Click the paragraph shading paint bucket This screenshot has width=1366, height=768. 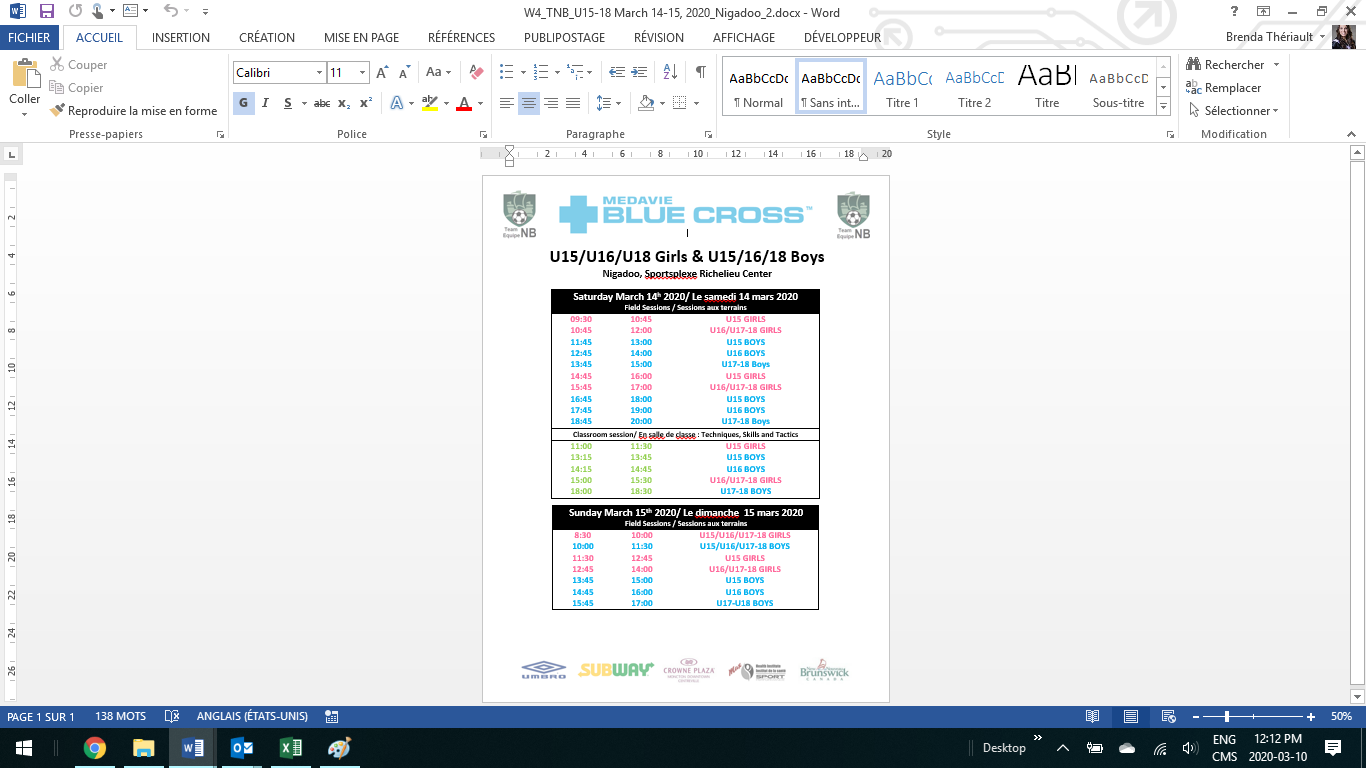(646, 103)
